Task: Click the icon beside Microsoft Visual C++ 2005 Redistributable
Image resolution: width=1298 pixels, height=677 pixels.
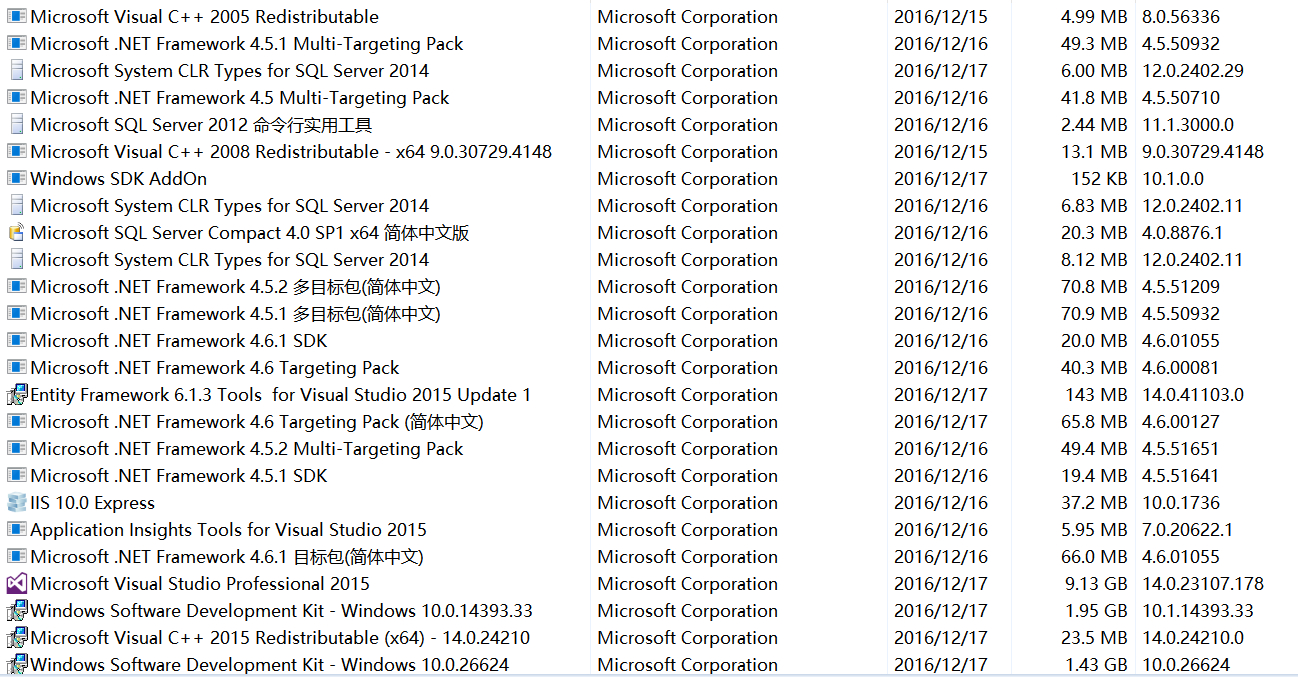Action: (x=16, y=17)
